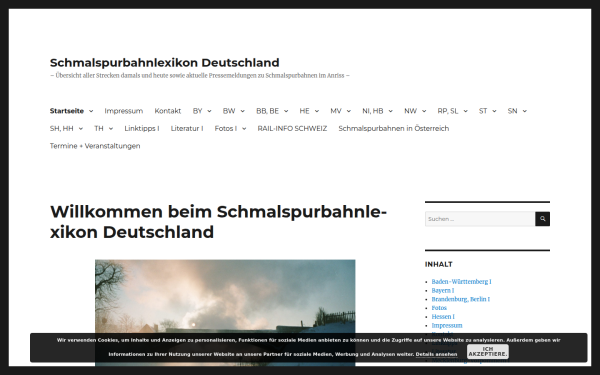Open the MV menu item
This screenshot has height=375, width=600.
(x=336, y=111)
